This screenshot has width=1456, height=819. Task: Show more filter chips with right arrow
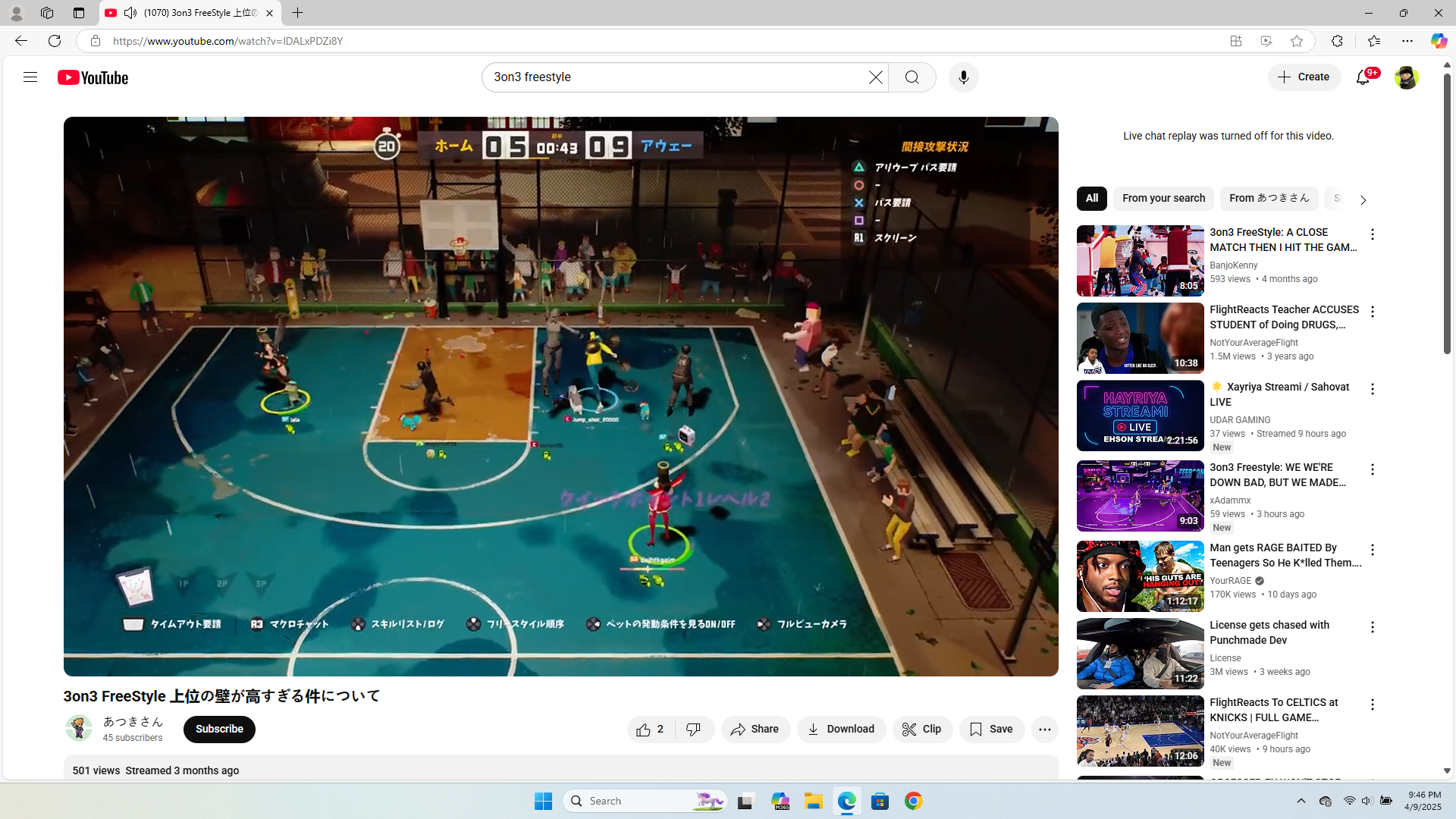1363,200
